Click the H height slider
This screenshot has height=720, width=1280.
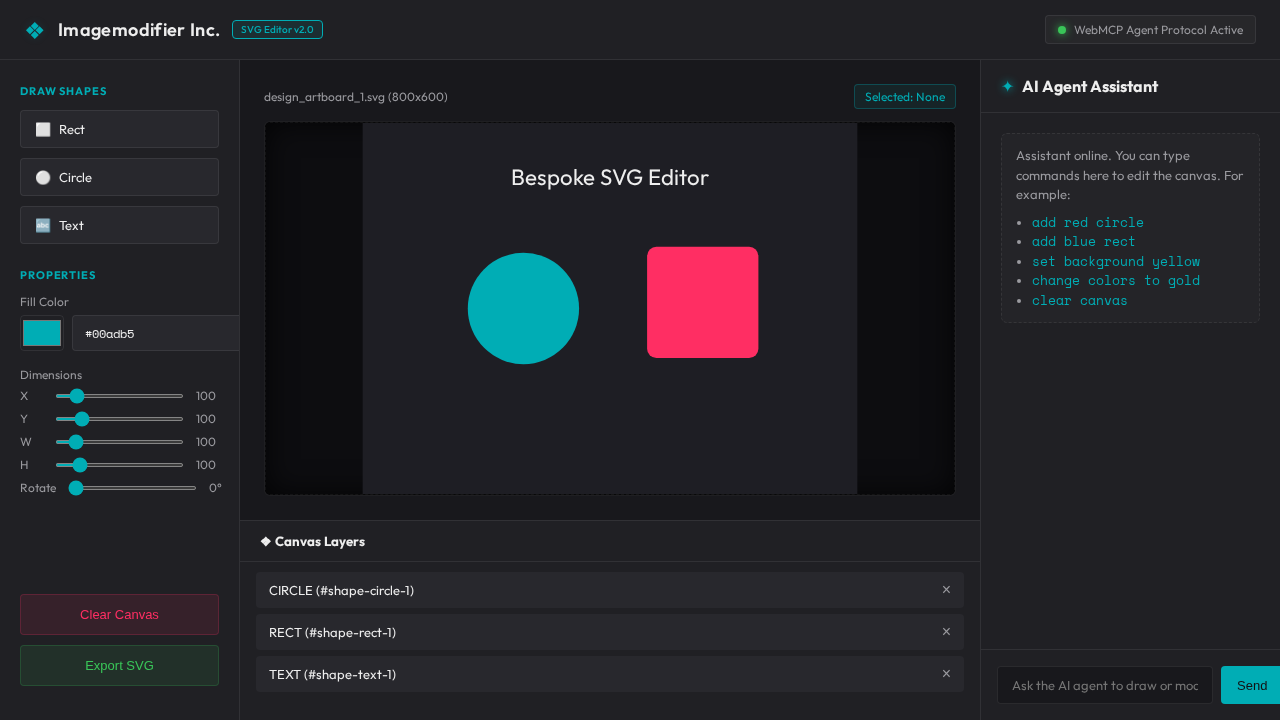(x=119, y=465)
